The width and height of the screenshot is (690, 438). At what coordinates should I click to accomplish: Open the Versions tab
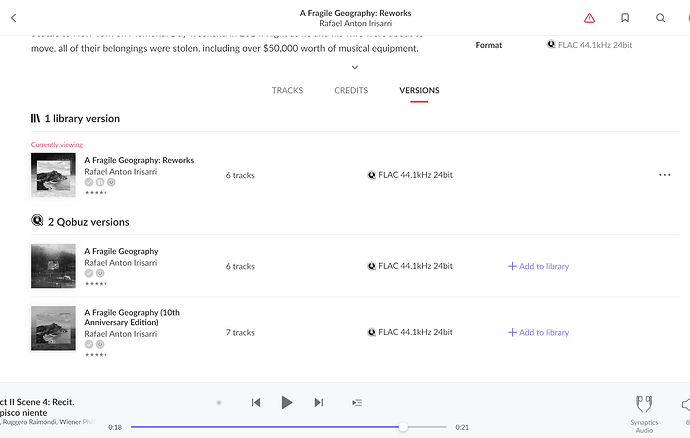coord(419,91)
